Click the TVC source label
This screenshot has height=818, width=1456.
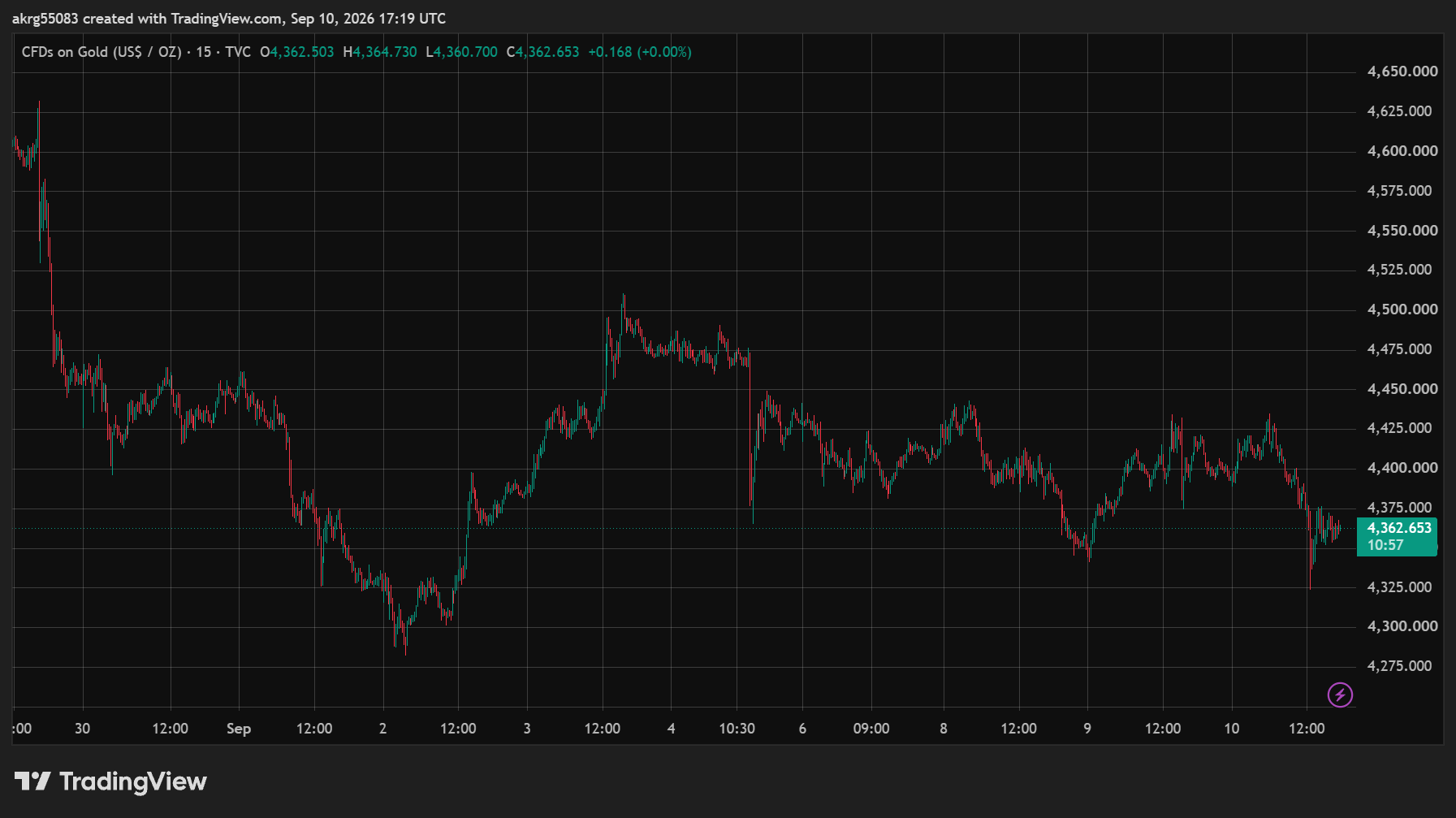pyautogui.click(x=238, y=52)
